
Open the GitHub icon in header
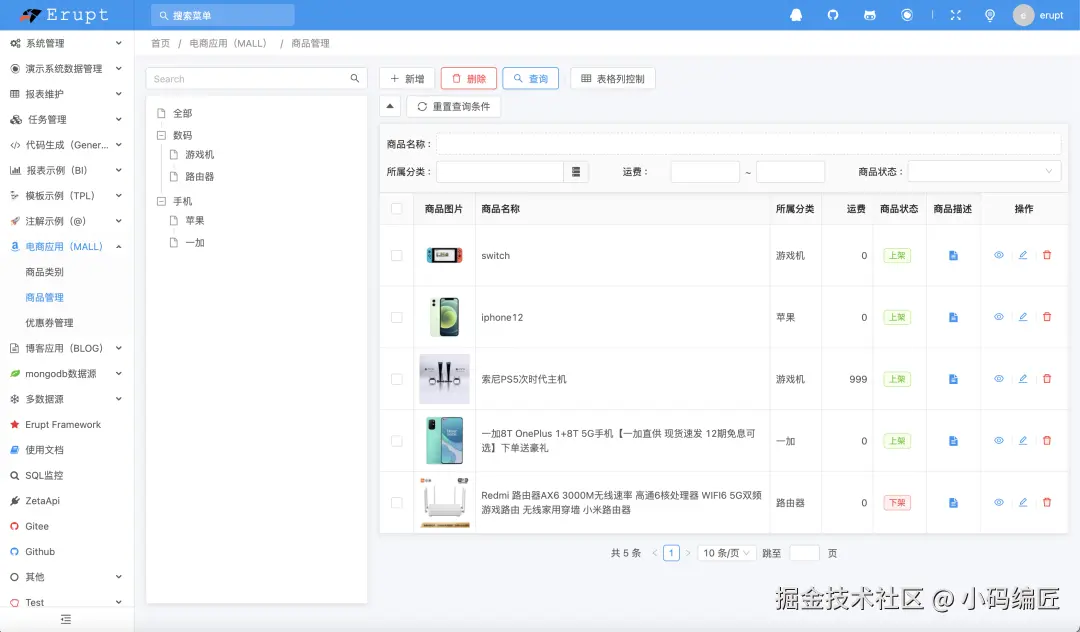coord(833,15)
